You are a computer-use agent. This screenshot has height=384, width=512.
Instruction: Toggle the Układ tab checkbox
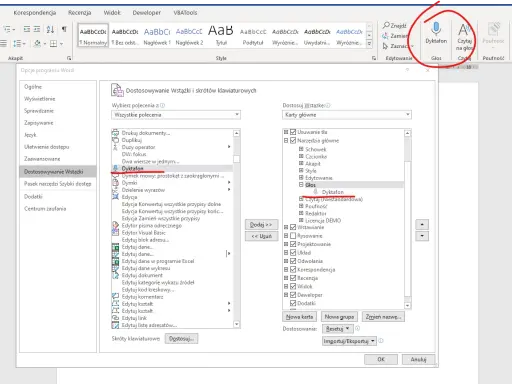click(x=293, y=253)
